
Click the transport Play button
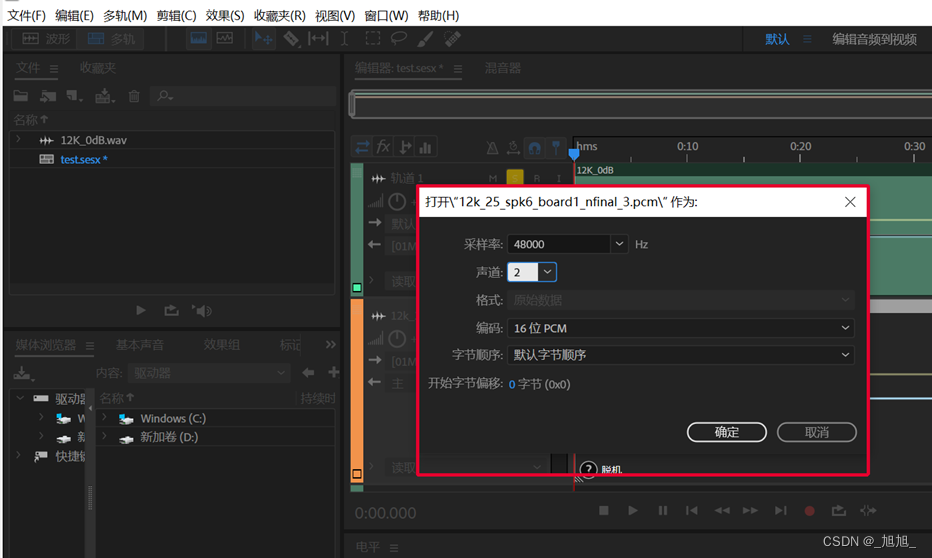(x=632, y=510)
